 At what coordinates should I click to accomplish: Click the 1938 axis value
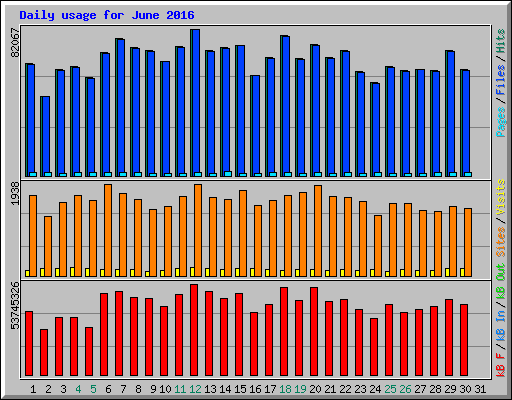pyautogui.click(x=15, y=194)
